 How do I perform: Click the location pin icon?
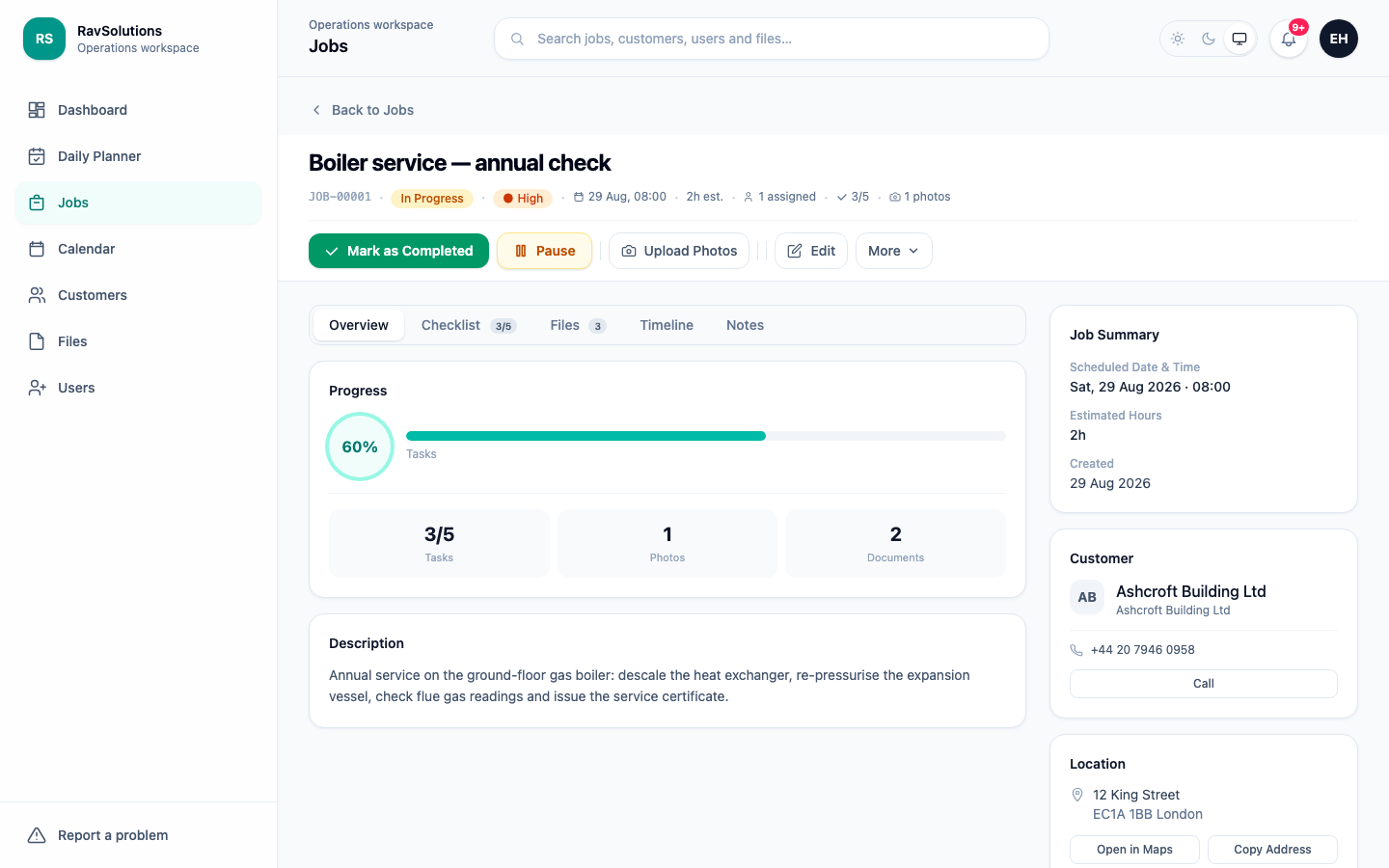tap(1077, 795)
